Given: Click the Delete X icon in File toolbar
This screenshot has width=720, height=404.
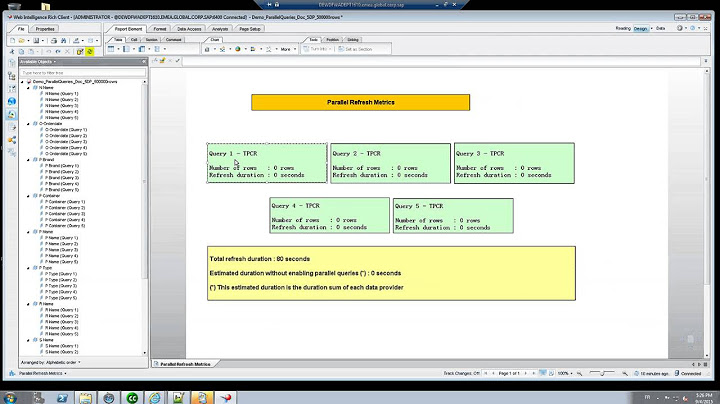Looking at the screenshot, I should [67, 52].
